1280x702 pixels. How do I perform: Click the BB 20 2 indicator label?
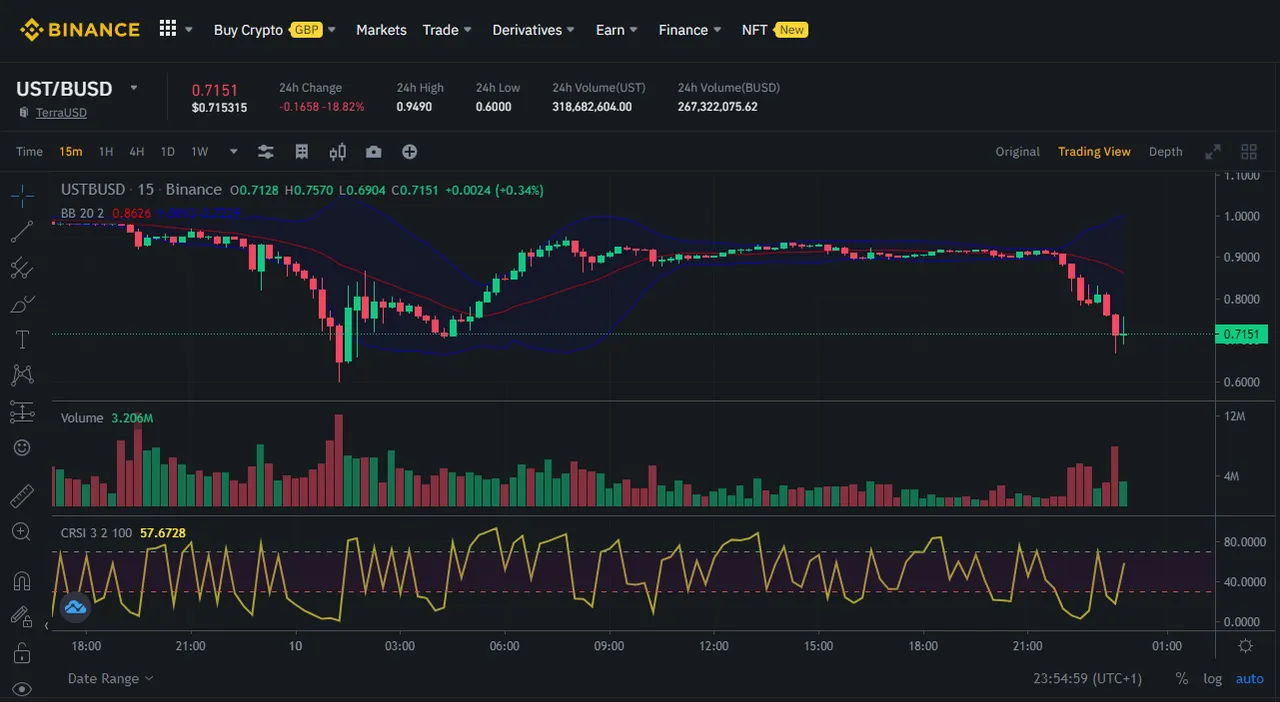click(x=82, y=213)
